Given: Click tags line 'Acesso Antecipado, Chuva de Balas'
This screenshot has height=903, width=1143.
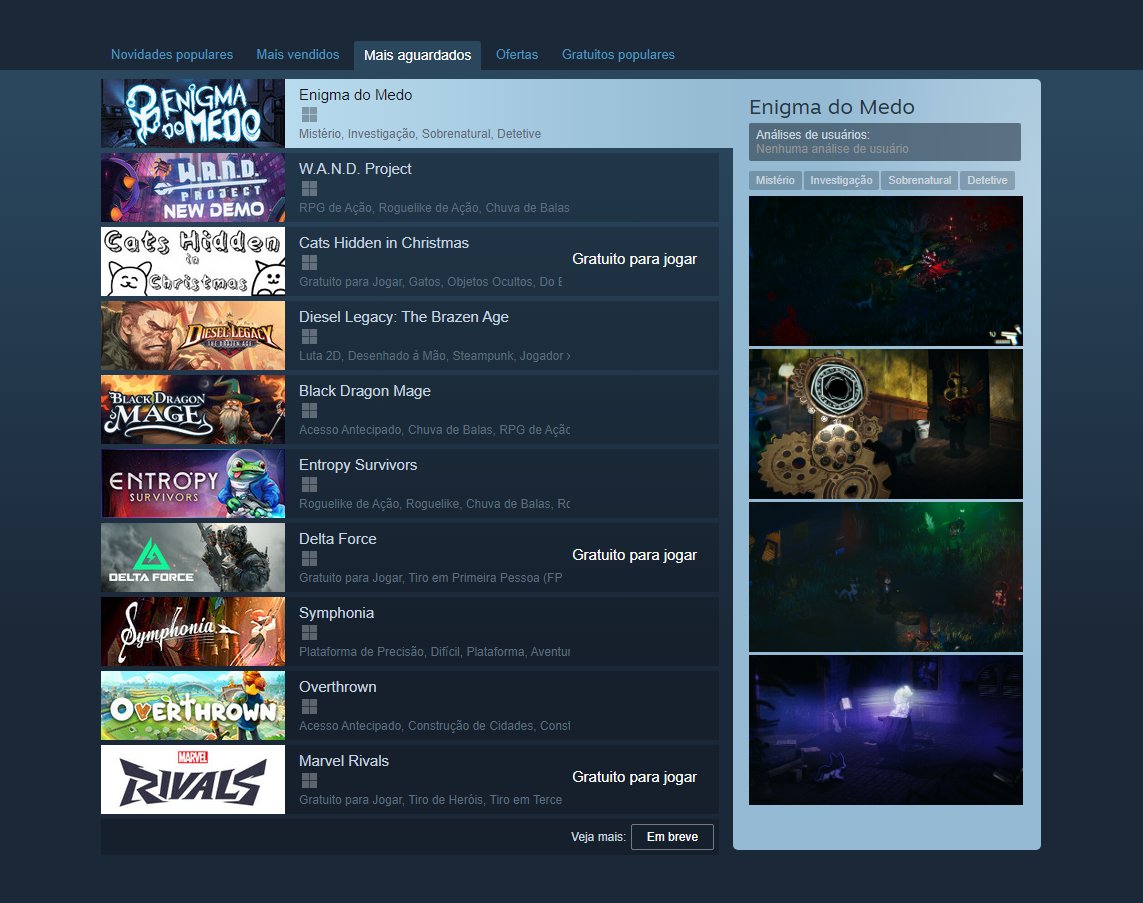Looking at the screenshot, I should (434, 430).
